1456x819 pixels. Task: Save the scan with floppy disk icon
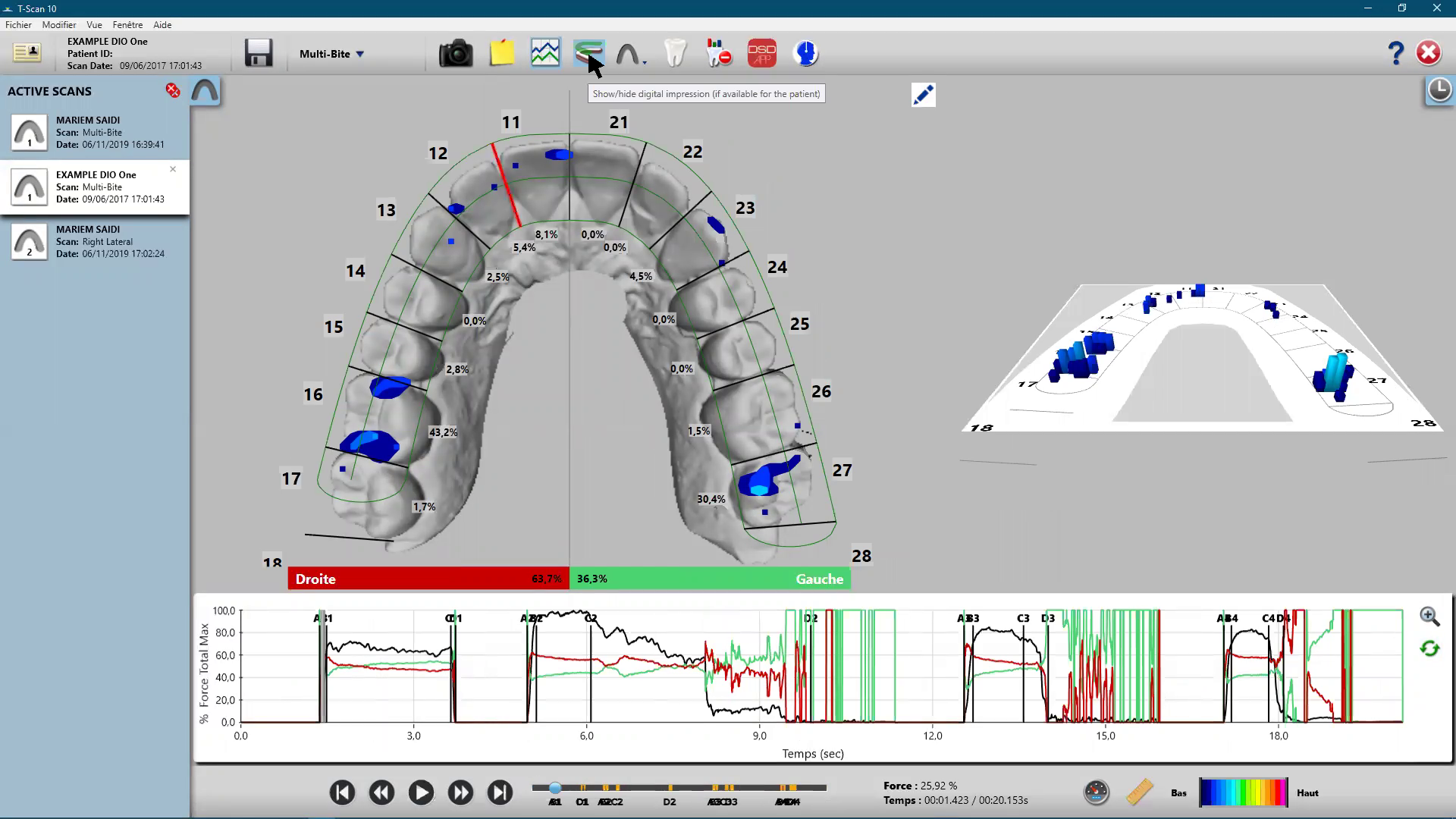259,53
